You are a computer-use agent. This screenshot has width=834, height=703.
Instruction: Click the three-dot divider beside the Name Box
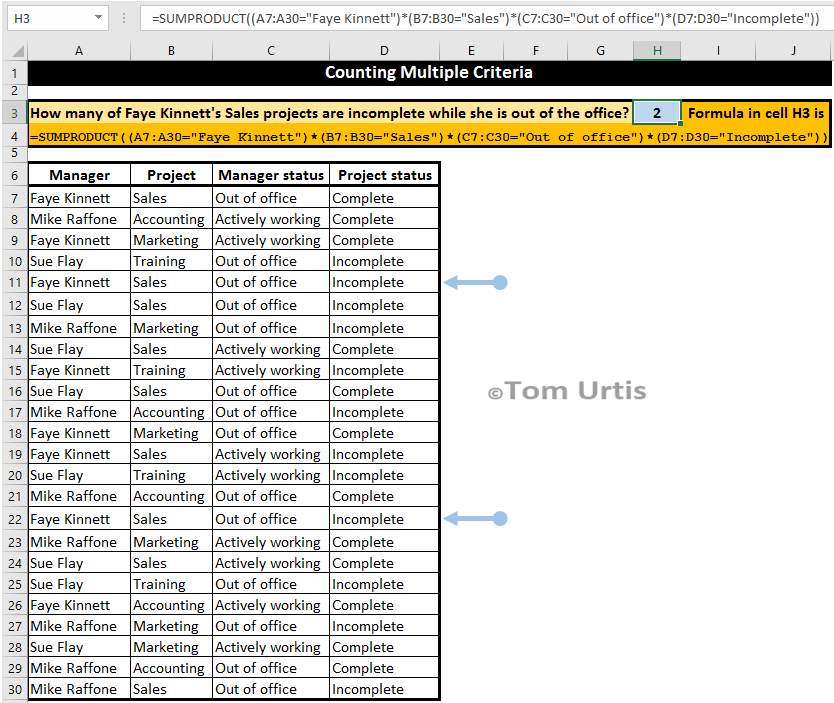122,19
